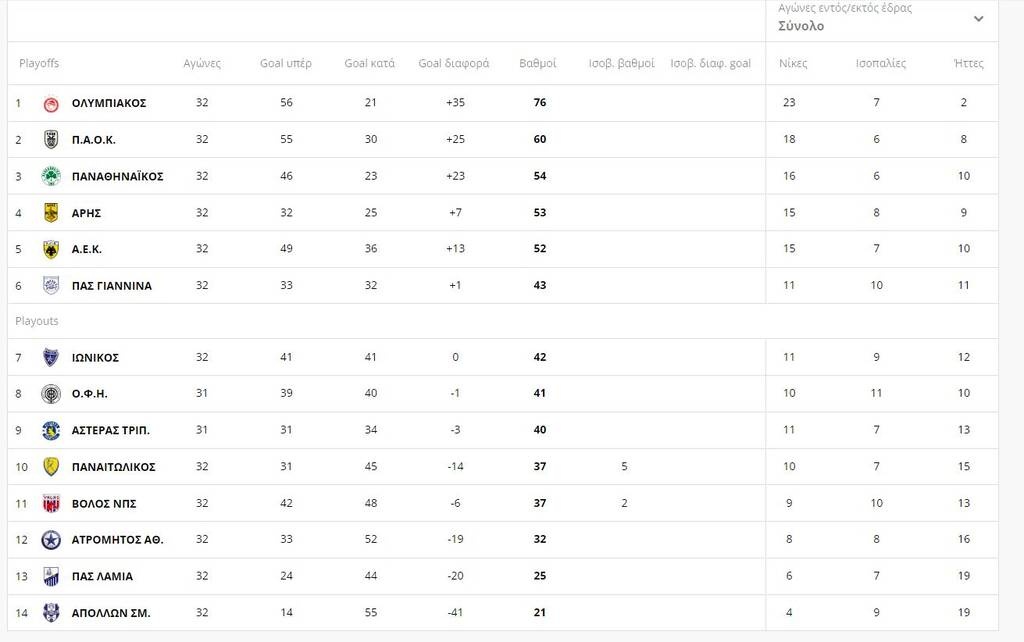The height and width of the screenshot is (642, 1024).
Task: Click the Playouts section header
Action: (x=37, y=321)
